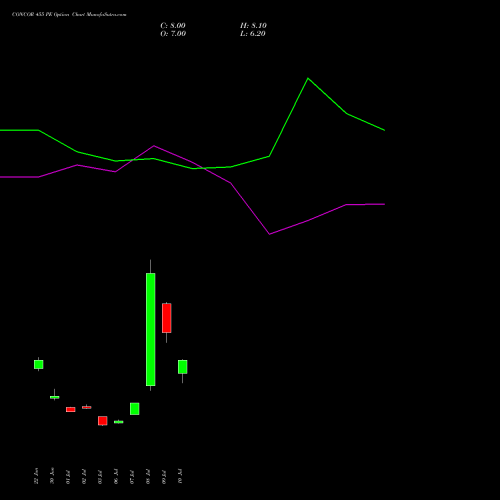Click the red candle for 03 Jul

click(x=103, y=421)
